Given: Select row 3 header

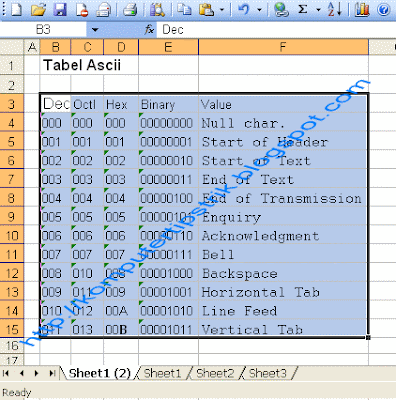Looking at the screenshot, I should coord(12,104).
